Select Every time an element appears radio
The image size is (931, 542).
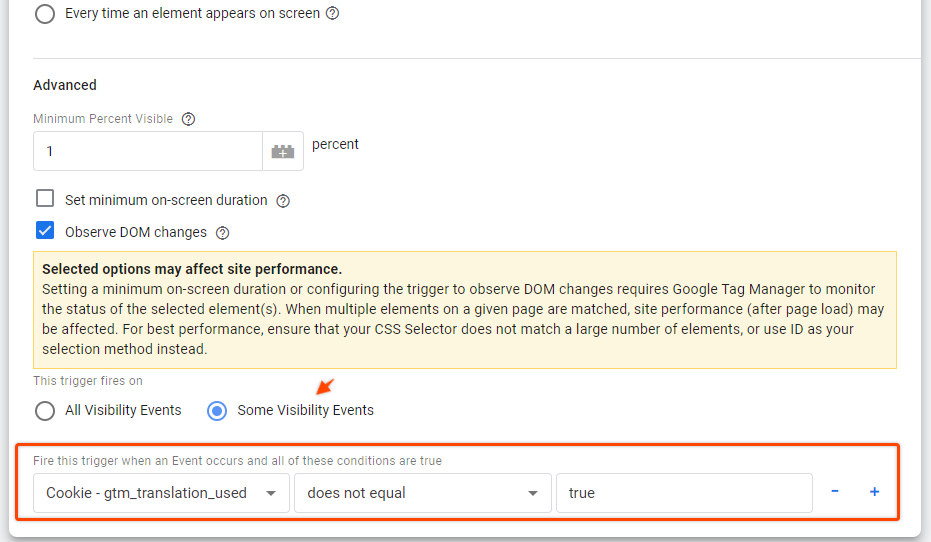pos(45,14)
